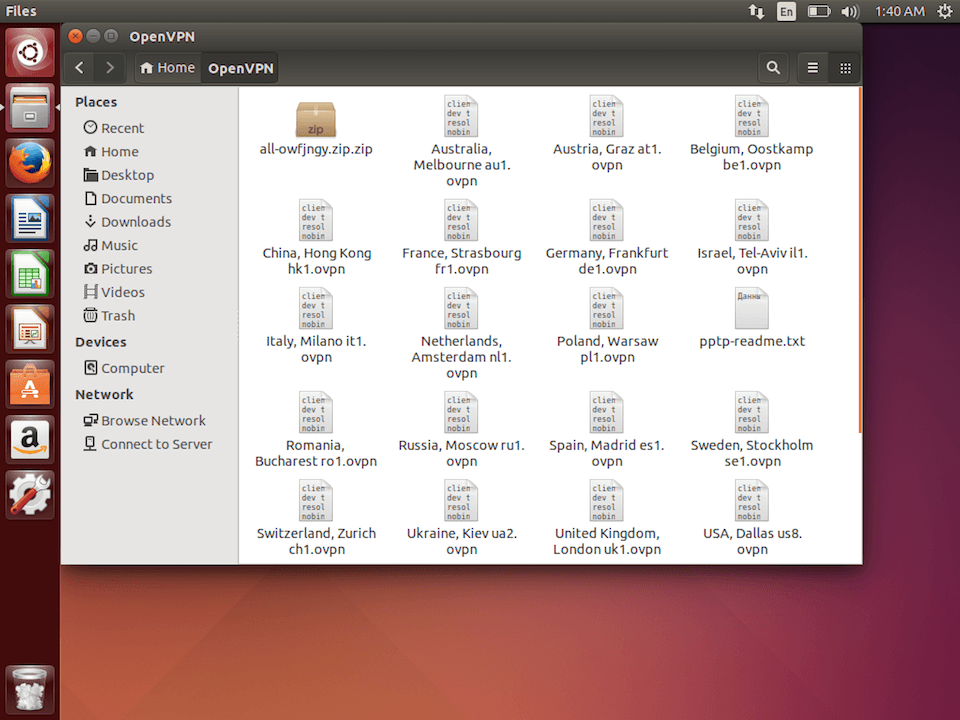Open the Russia, Moscow ru1.ovpn config
This screenshot has width=960, height=720.
pyautogui.click(x=461, y=413)
